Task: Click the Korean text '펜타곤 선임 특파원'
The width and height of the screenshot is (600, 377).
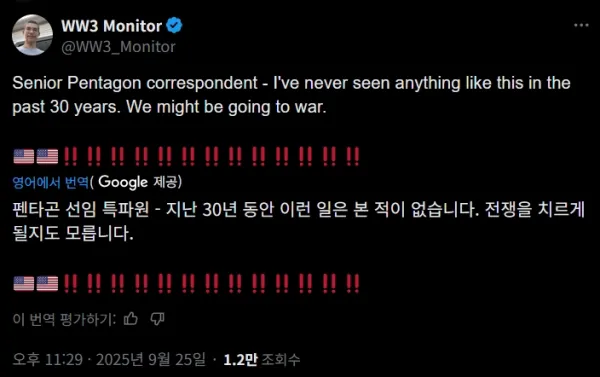Action: (x=81, y=209)
